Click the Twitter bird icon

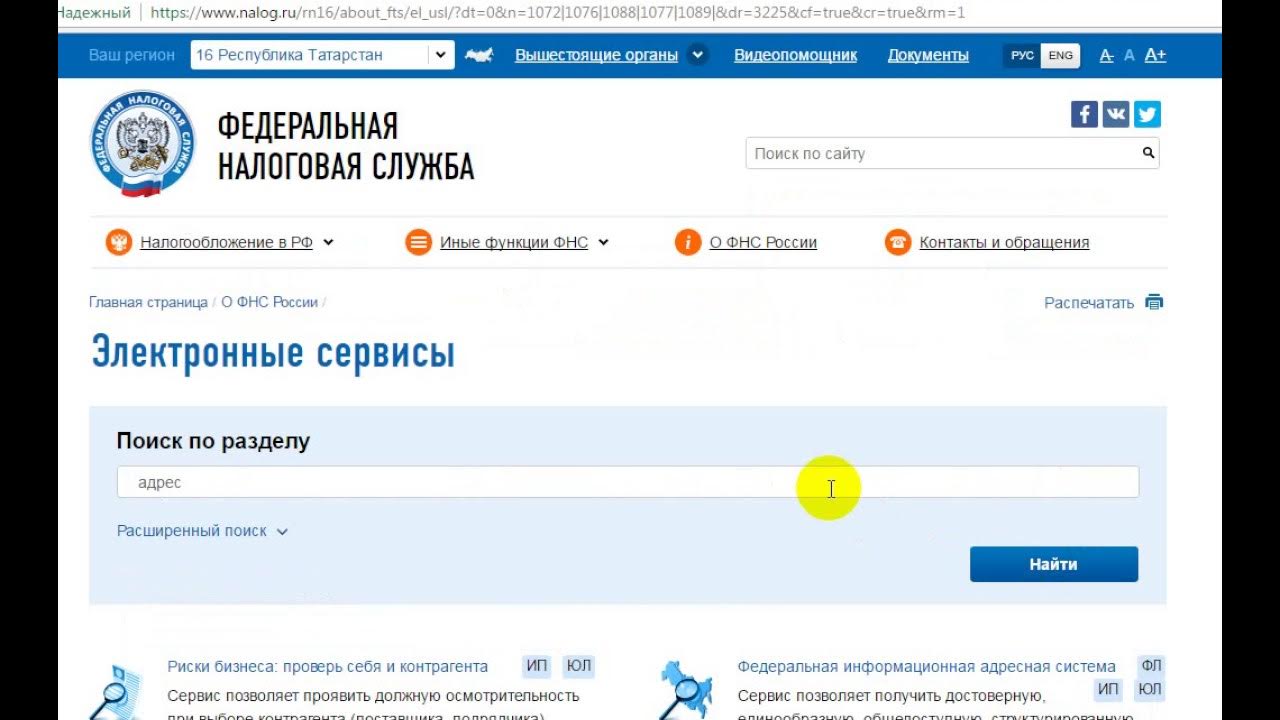pyautogui.click(x=1147, y=114)
